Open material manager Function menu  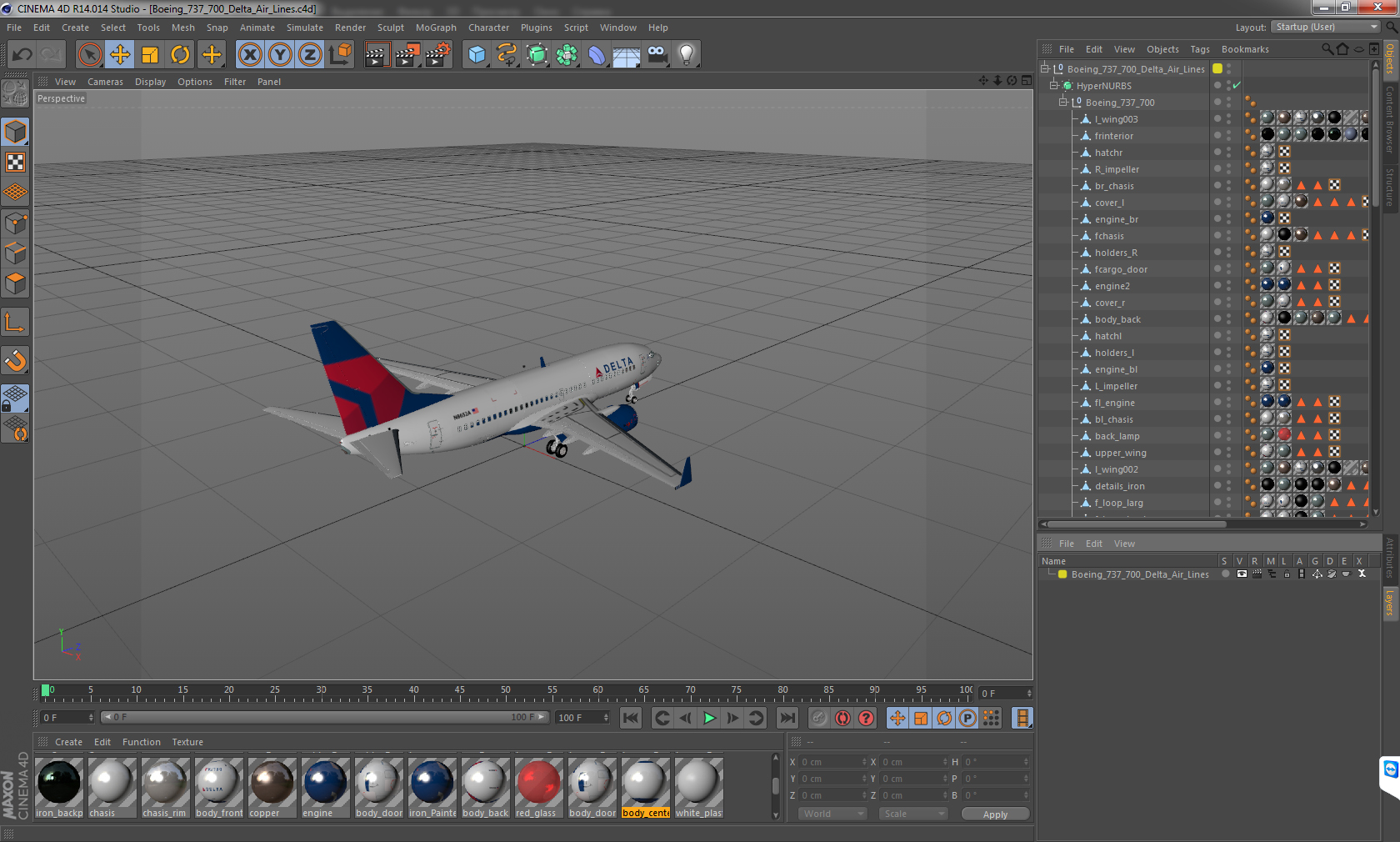pos(141,742)
